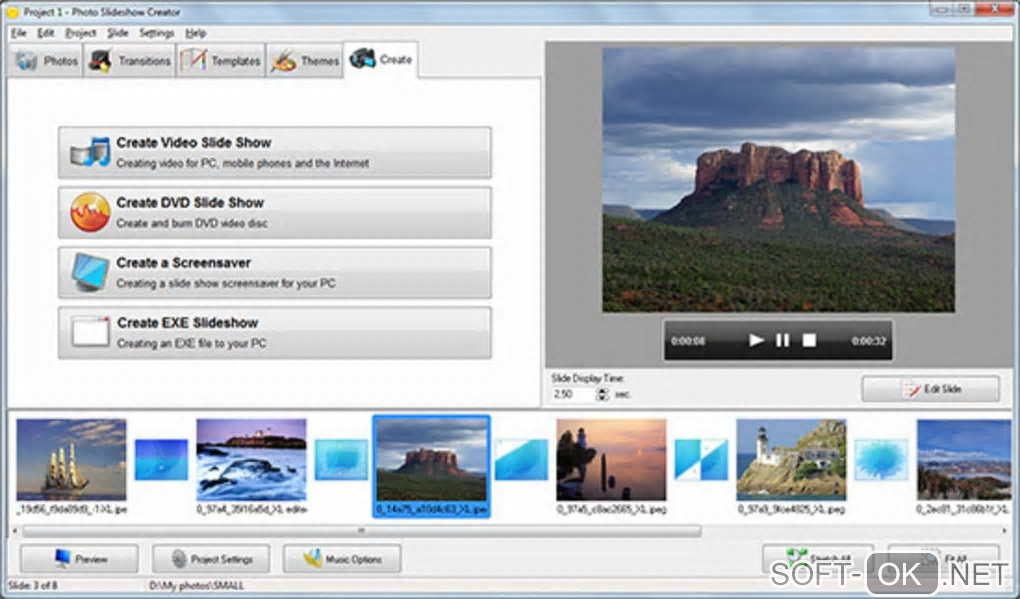Click the slide strip horizontal scrollbar
1020x599 pixels.
coord(362,531)
